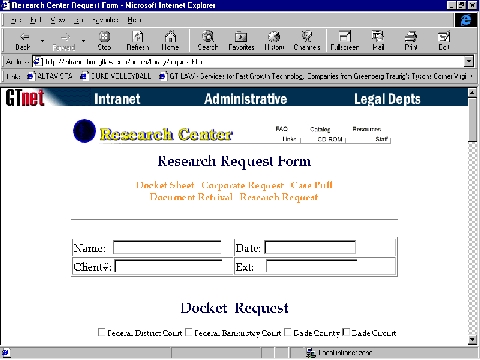Viewport: 480px width, 360px height.
Task: Click the page icon in the Address bar
Action: (x=37, y=61)
